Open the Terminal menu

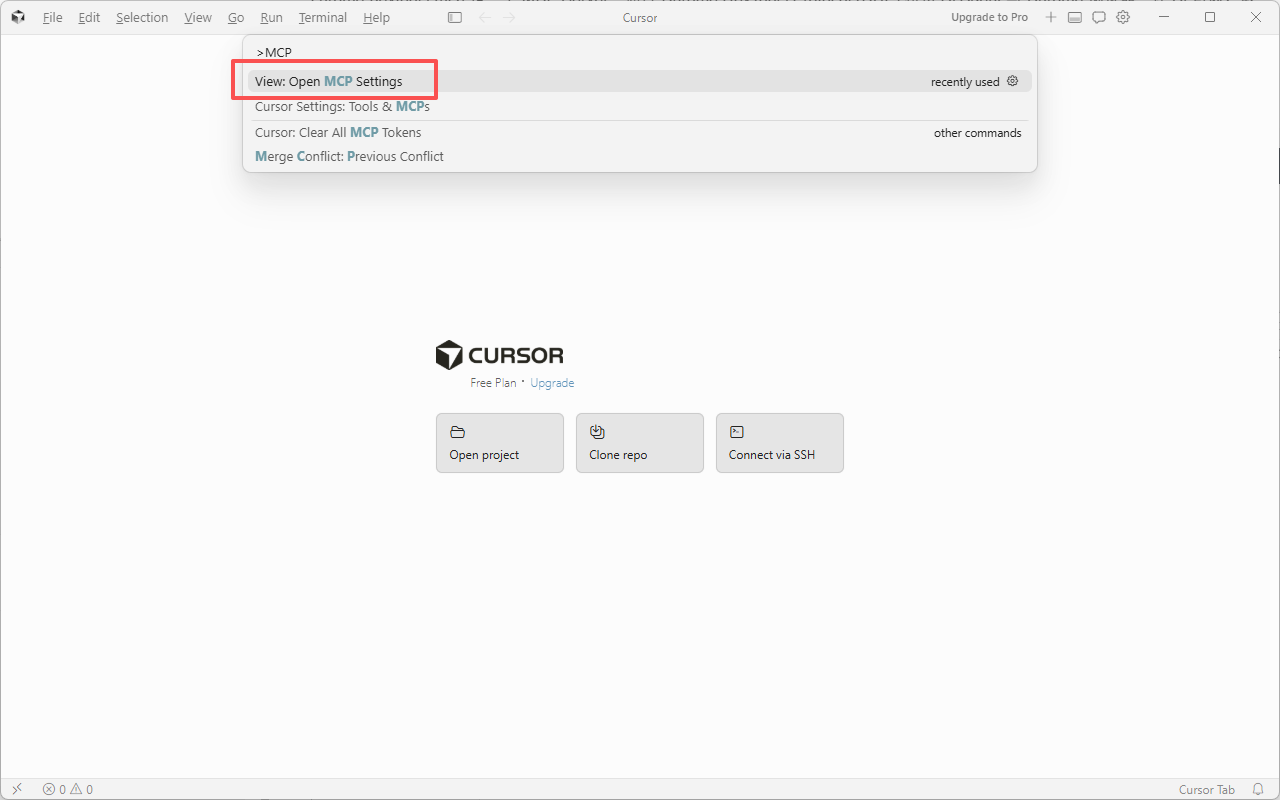click(x=323, y=17)
